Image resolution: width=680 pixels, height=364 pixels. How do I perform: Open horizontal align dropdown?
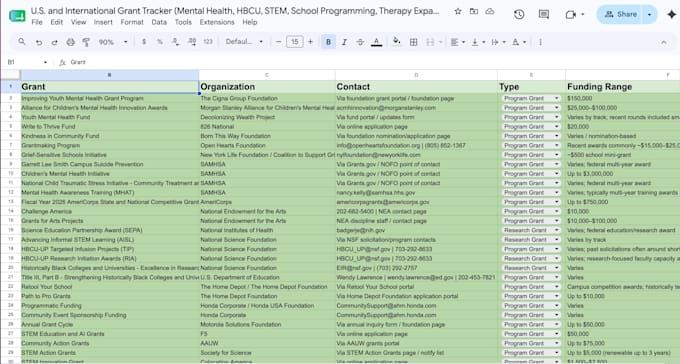tap(458, 42)
